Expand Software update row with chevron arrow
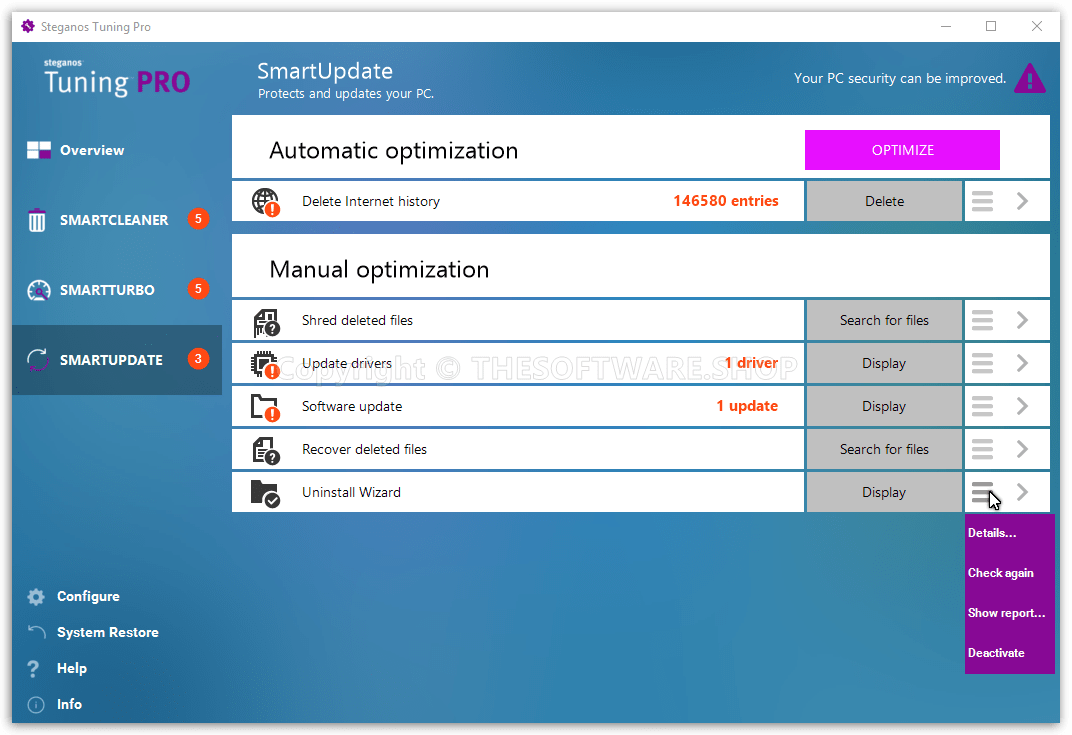 point(1022,407)
